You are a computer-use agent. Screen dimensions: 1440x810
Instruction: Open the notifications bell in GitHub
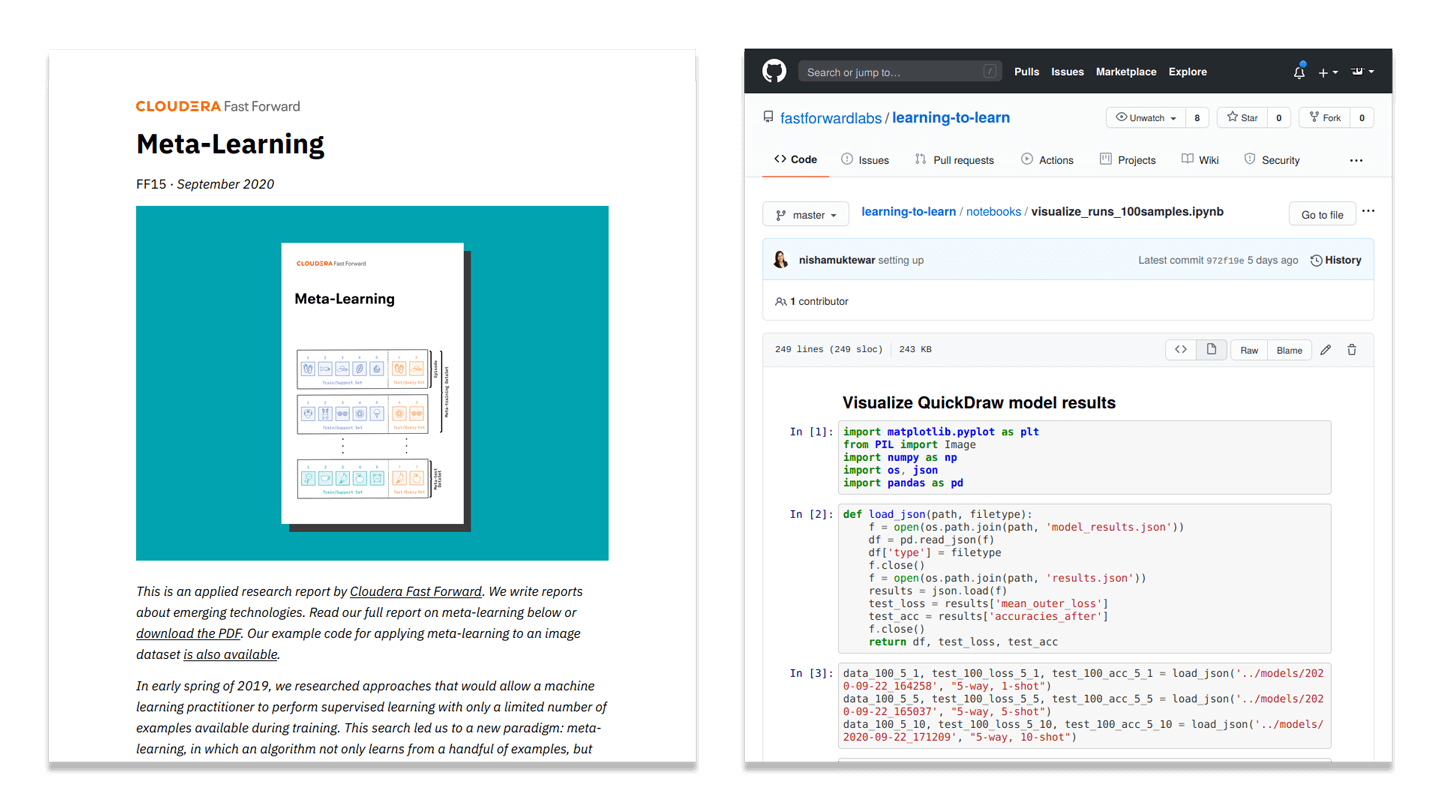(1299, 72)
